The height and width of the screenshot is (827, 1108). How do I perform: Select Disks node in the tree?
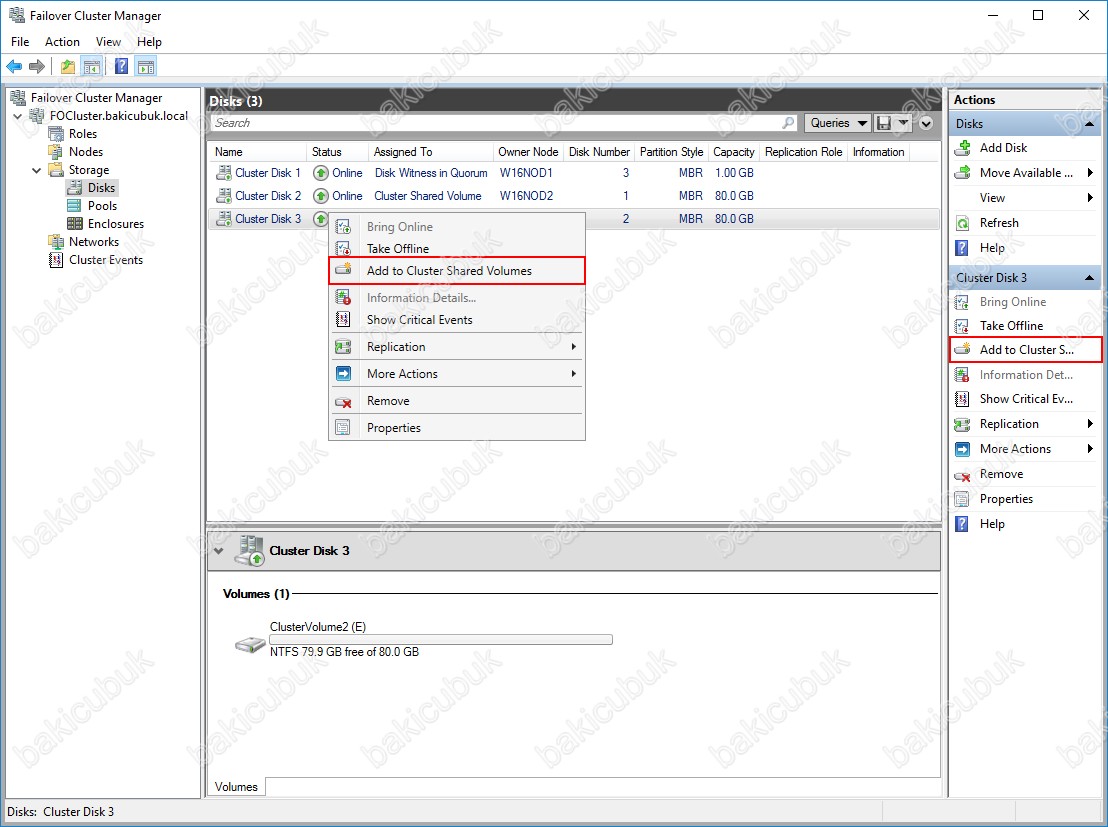101,187
